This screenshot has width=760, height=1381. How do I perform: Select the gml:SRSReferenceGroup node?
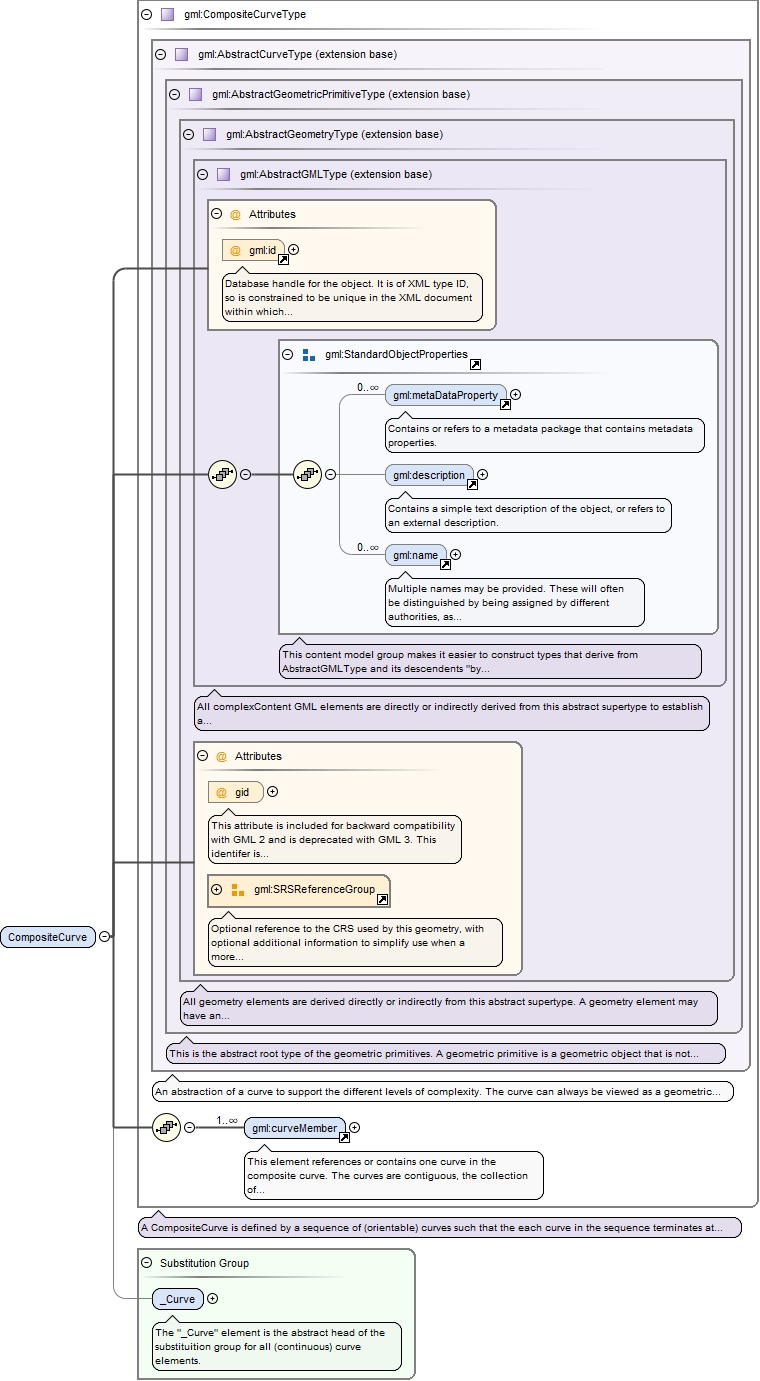tap(299, 889)
